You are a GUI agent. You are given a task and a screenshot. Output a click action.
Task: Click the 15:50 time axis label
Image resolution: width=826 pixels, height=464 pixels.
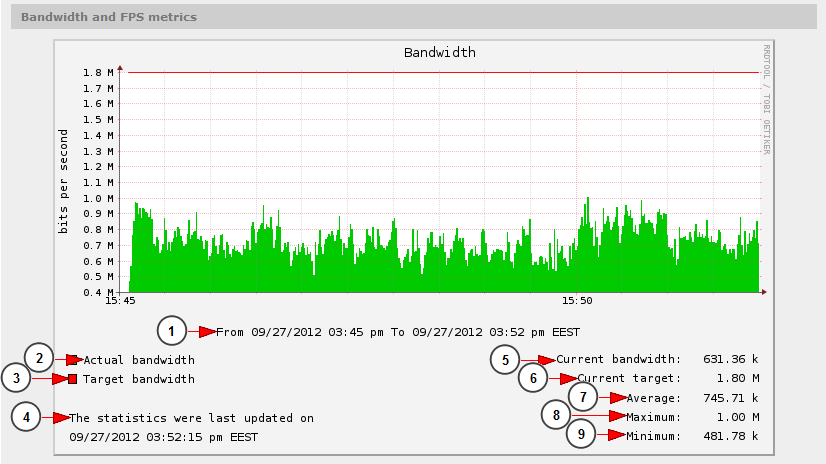[577, 301]
